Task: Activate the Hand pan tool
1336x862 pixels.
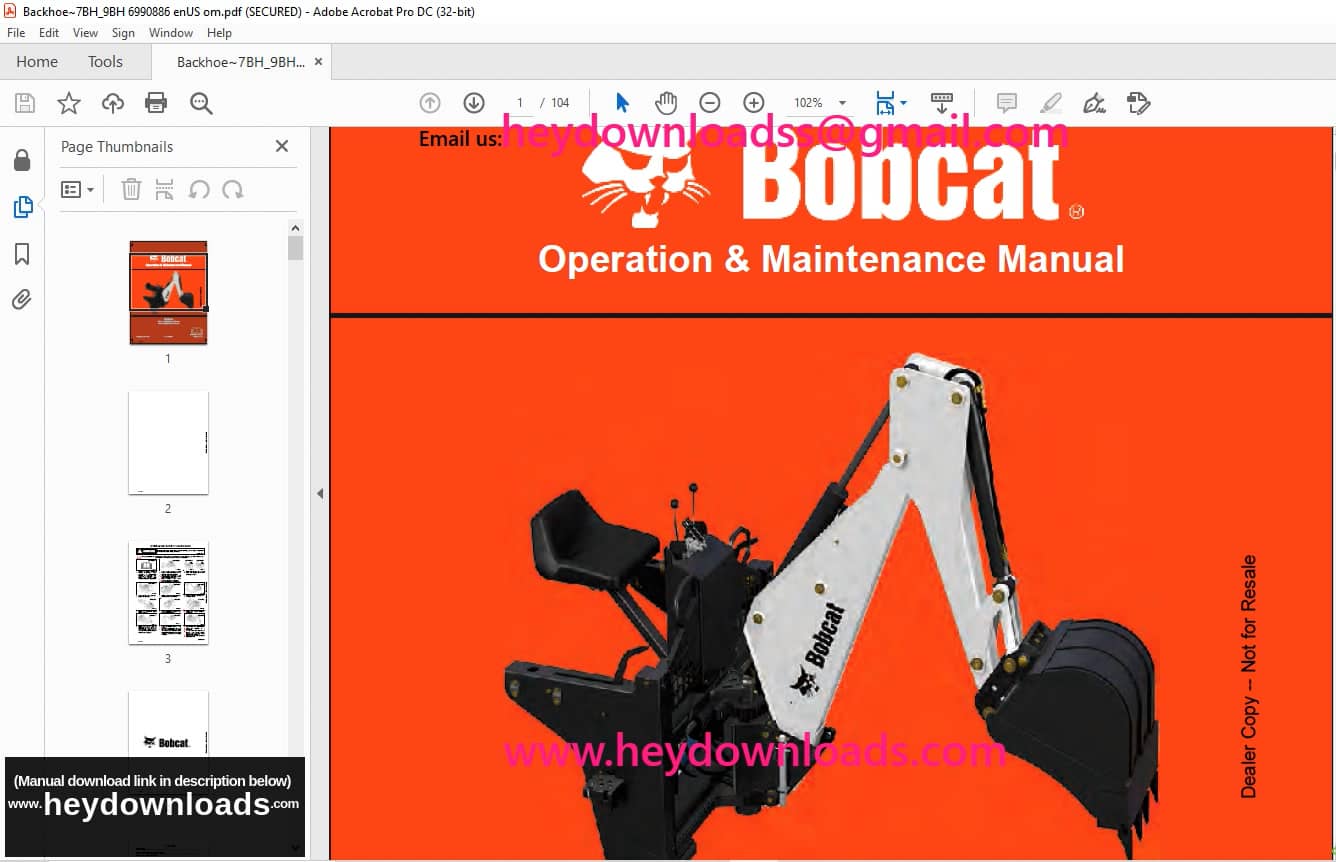Action: click(666, 103)
